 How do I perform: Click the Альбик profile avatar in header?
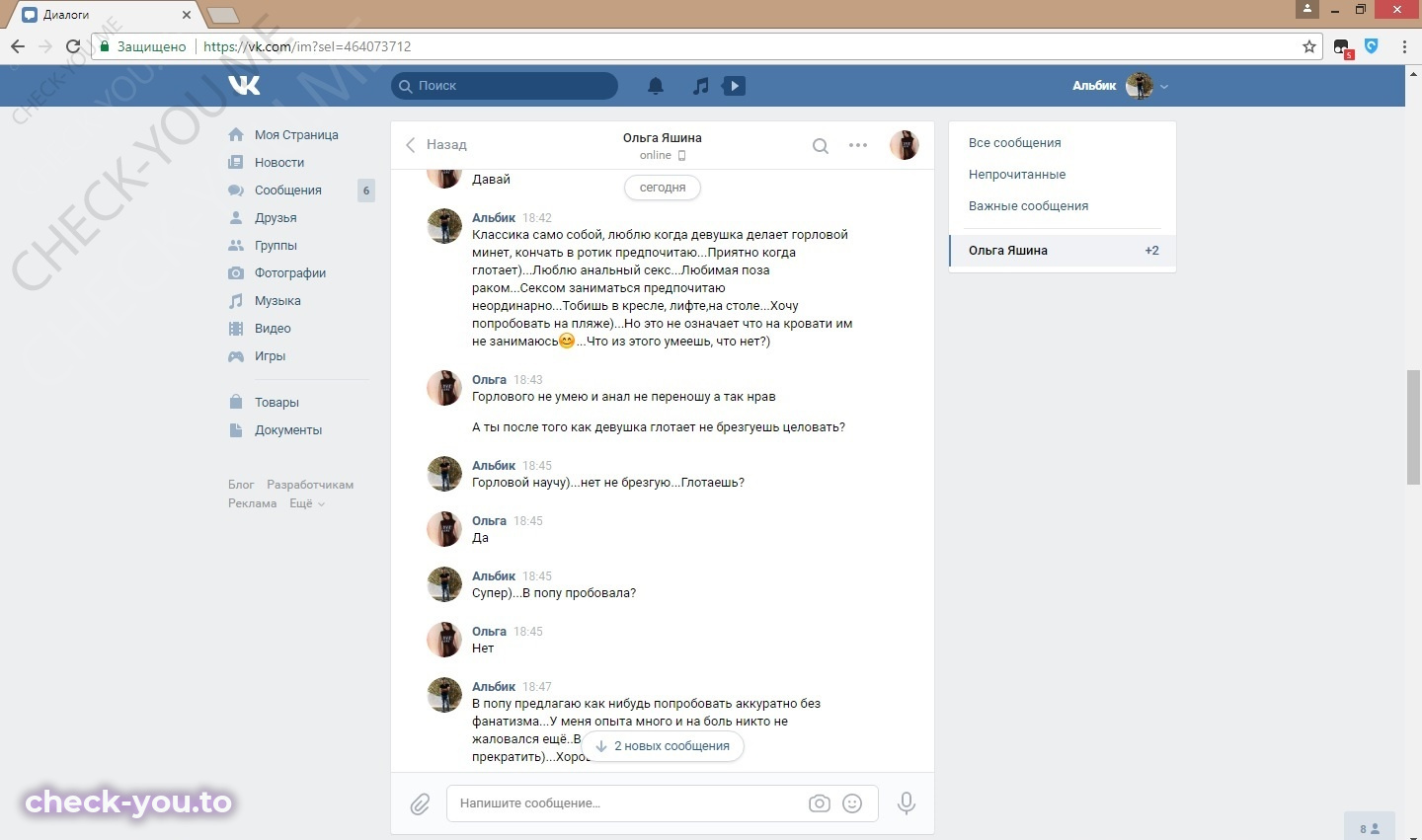(1140, 86)
